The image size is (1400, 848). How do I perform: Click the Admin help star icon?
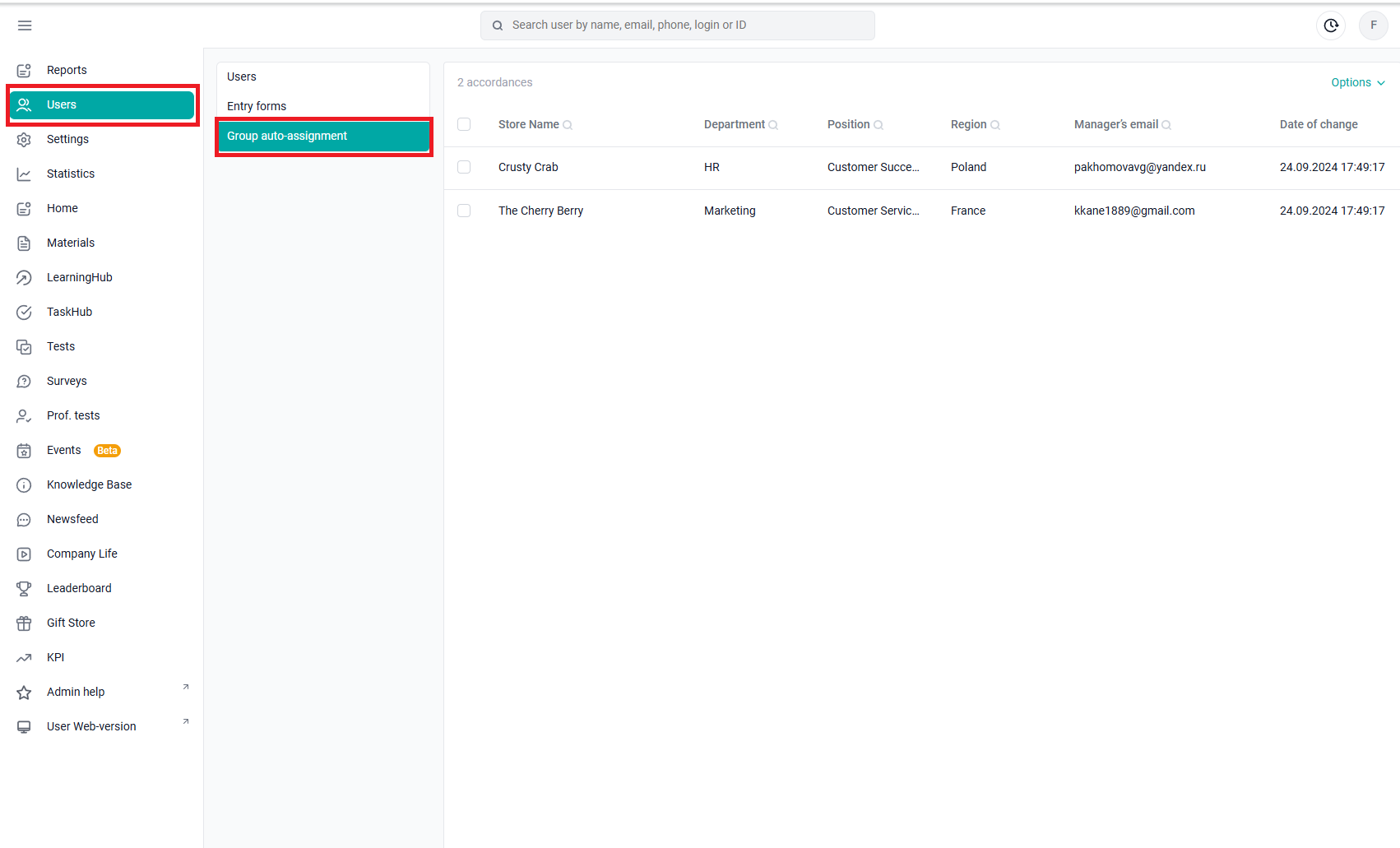point(24,693)
